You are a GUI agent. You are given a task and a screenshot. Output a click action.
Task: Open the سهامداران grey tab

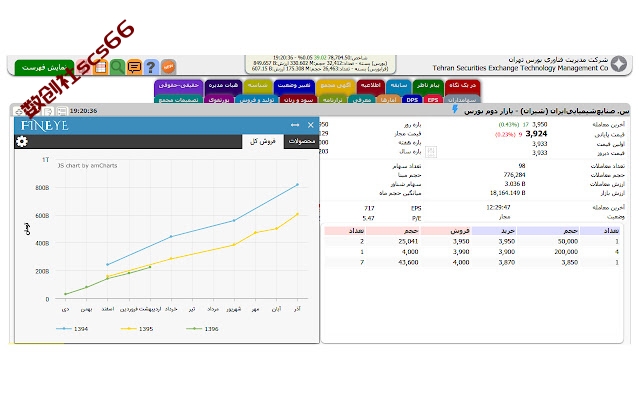pos(462,99)
